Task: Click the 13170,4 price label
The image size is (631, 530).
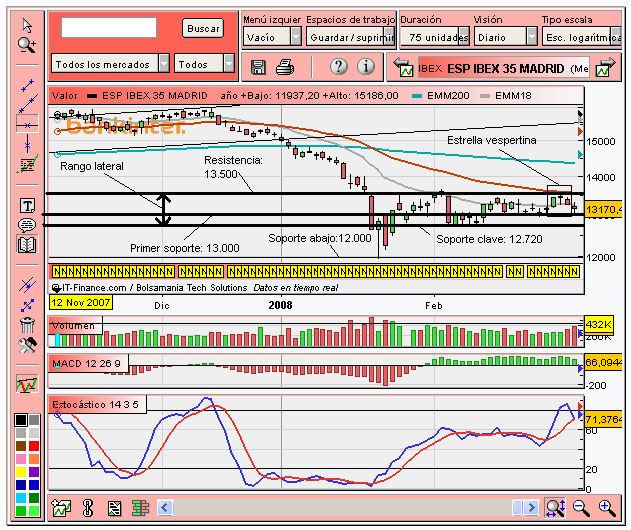Action: (x=604, y=210)
